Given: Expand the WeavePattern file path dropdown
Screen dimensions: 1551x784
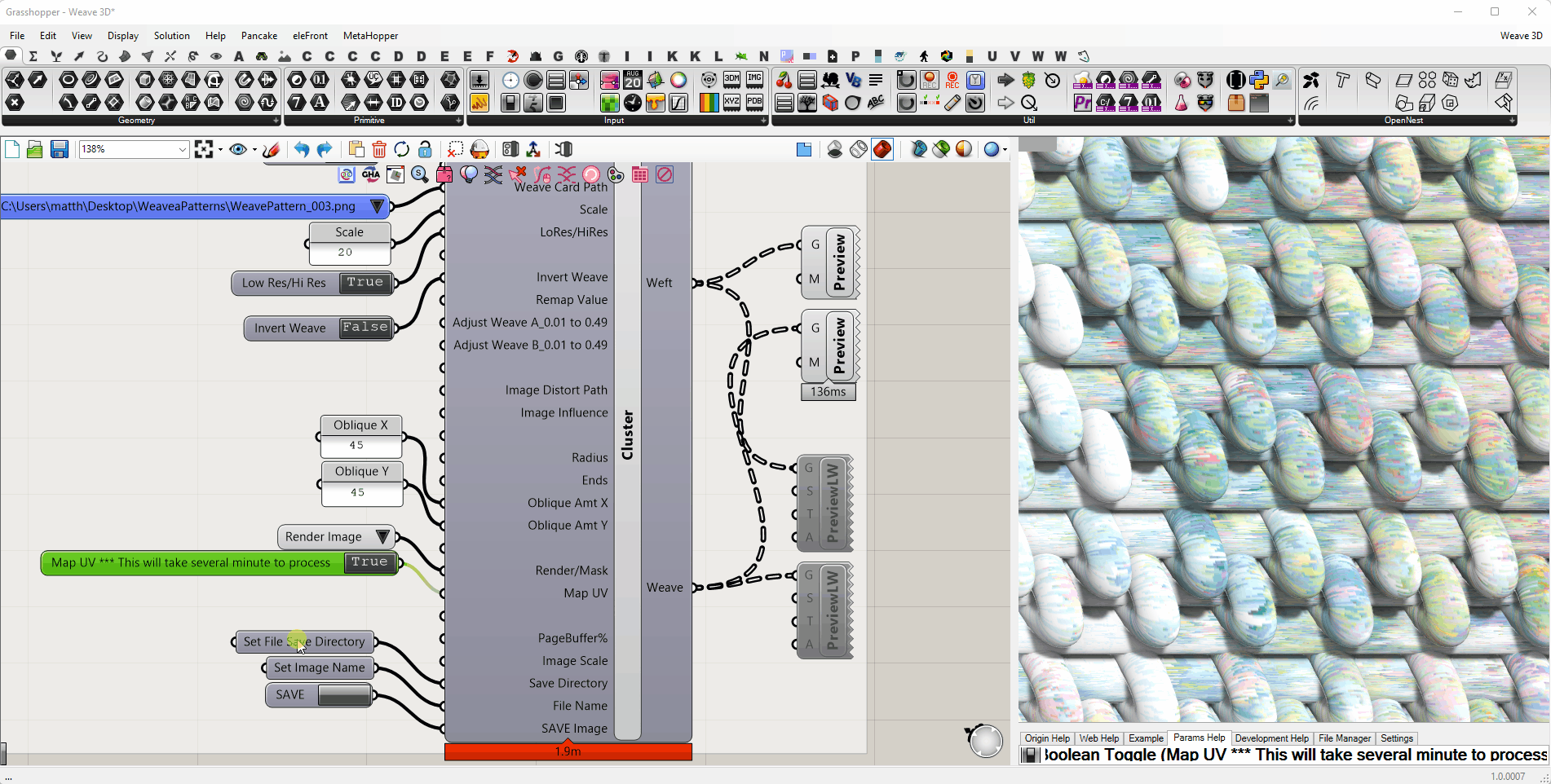Looking at the screenshot, I should [x=377, y=206].
